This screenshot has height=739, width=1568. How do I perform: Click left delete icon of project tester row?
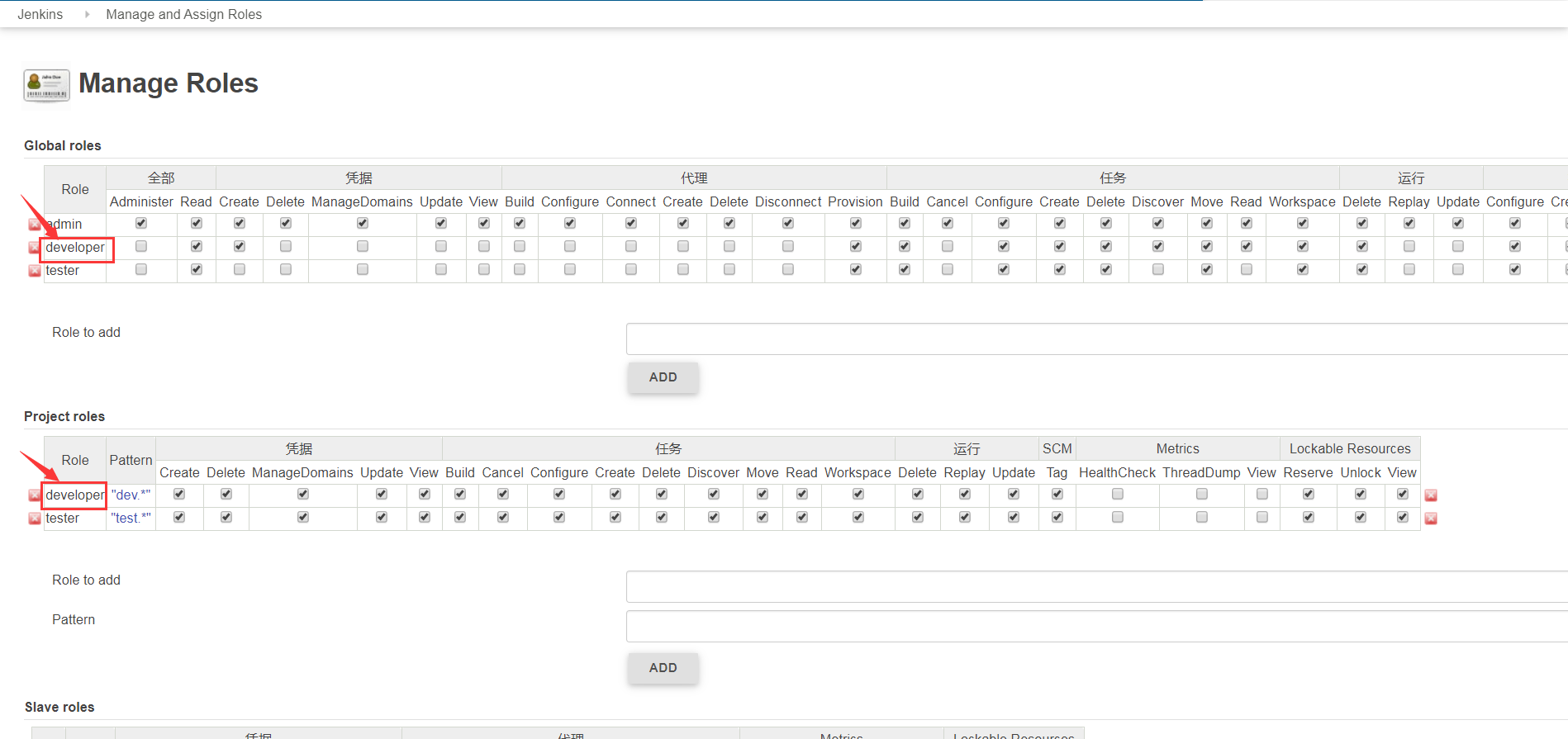click(34, 519)
